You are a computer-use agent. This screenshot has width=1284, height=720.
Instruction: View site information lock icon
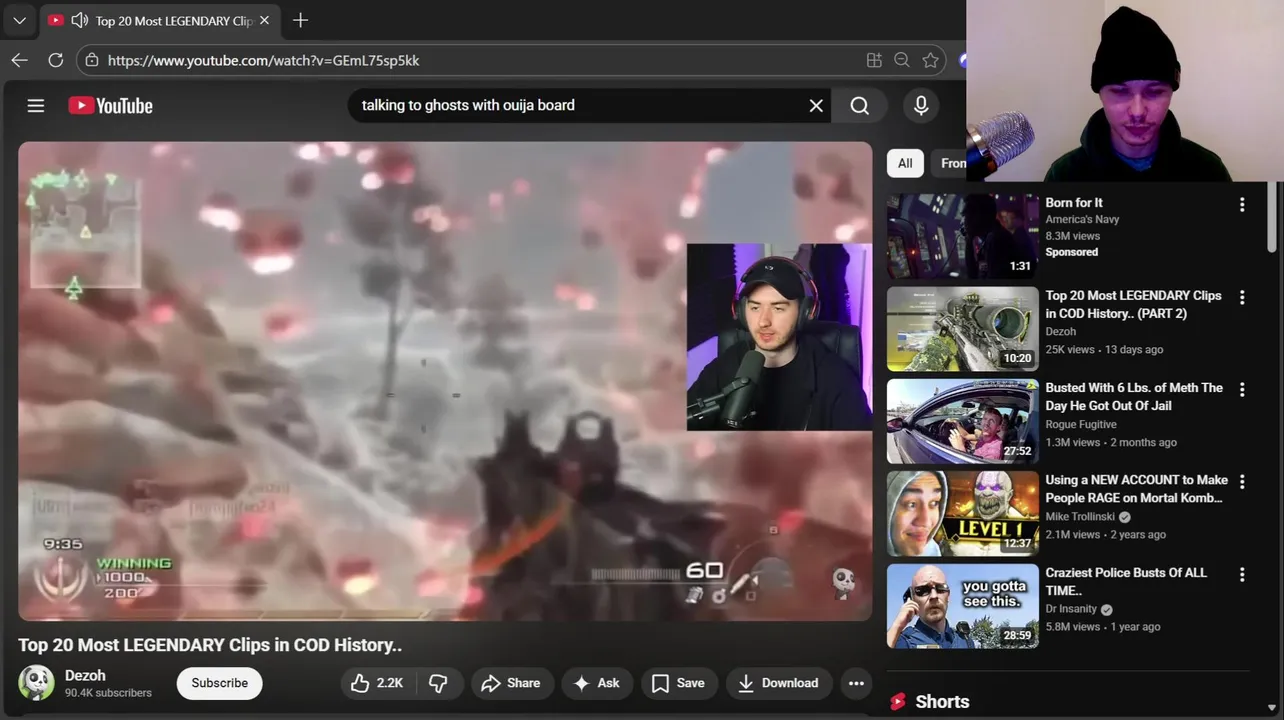coord(92,60)
